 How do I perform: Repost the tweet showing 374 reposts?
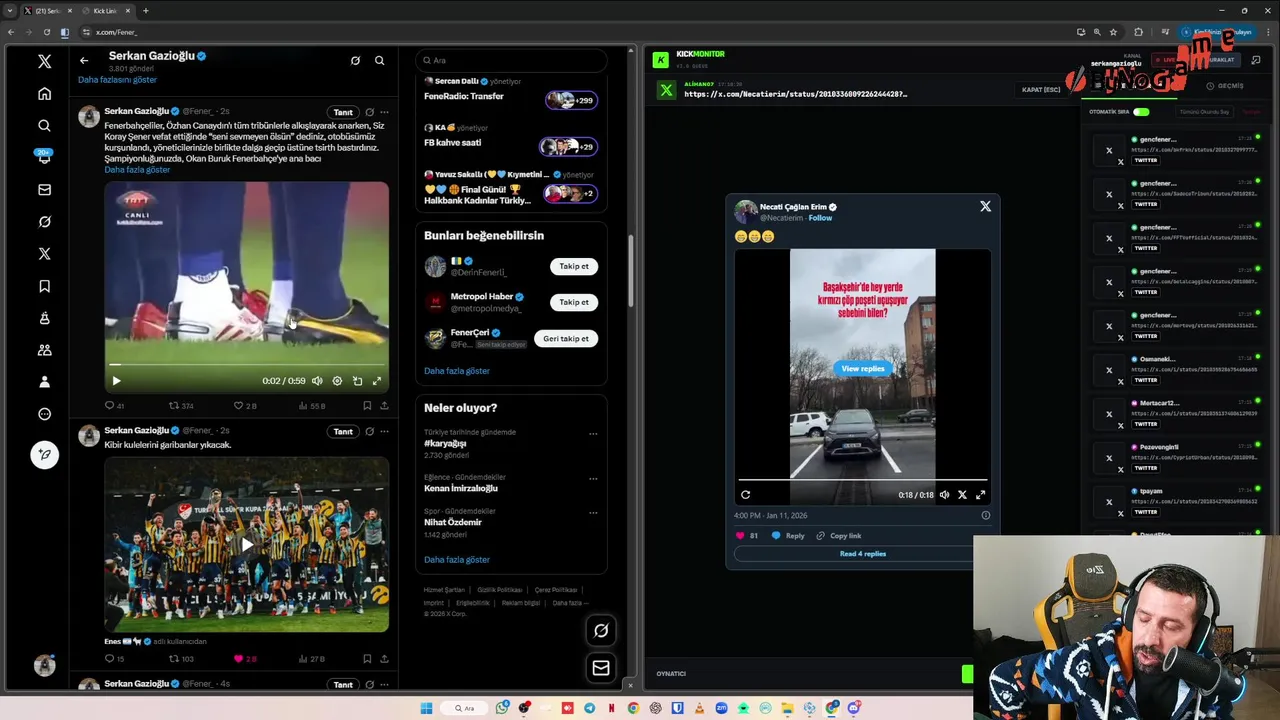(181, 406)
